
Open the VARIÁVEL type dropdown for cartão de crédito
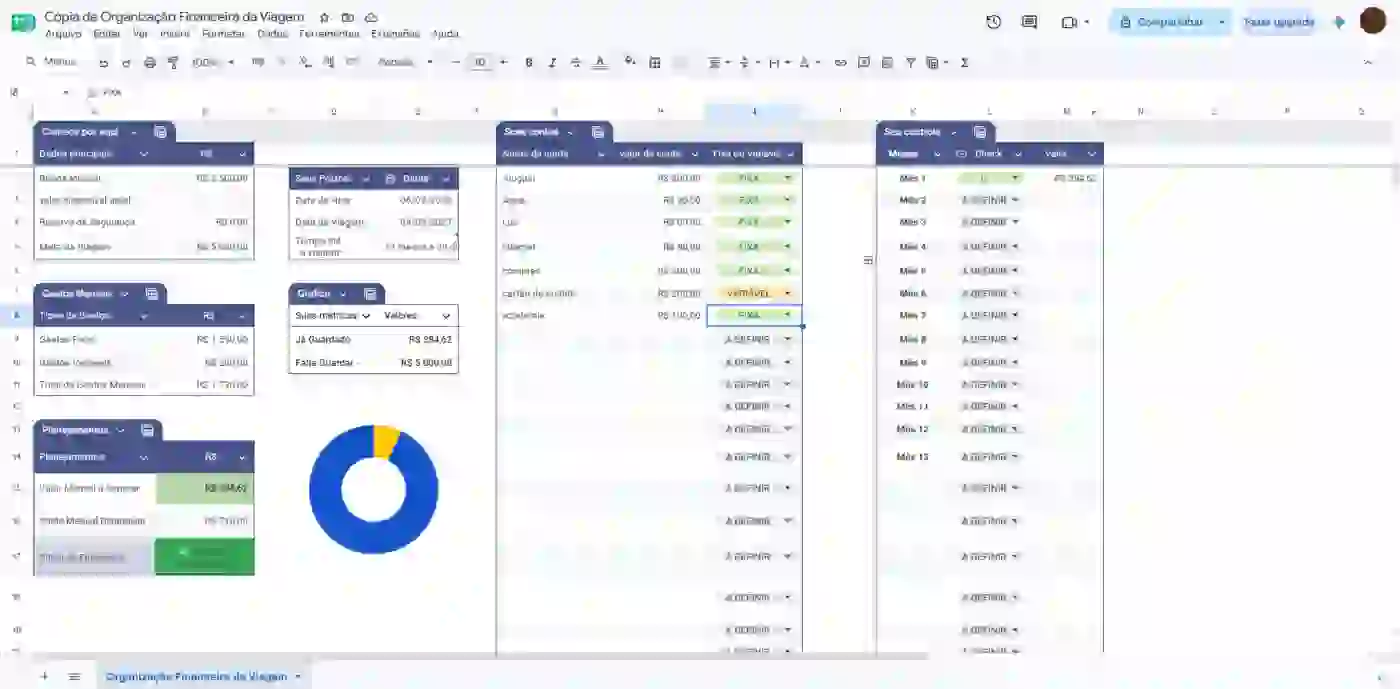pos(788,293)
